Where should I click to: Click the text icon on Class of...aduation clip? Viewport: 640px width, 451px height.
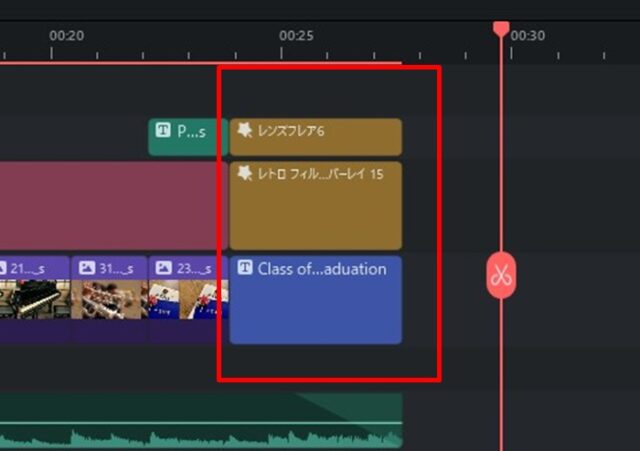[x=244, y=268]
